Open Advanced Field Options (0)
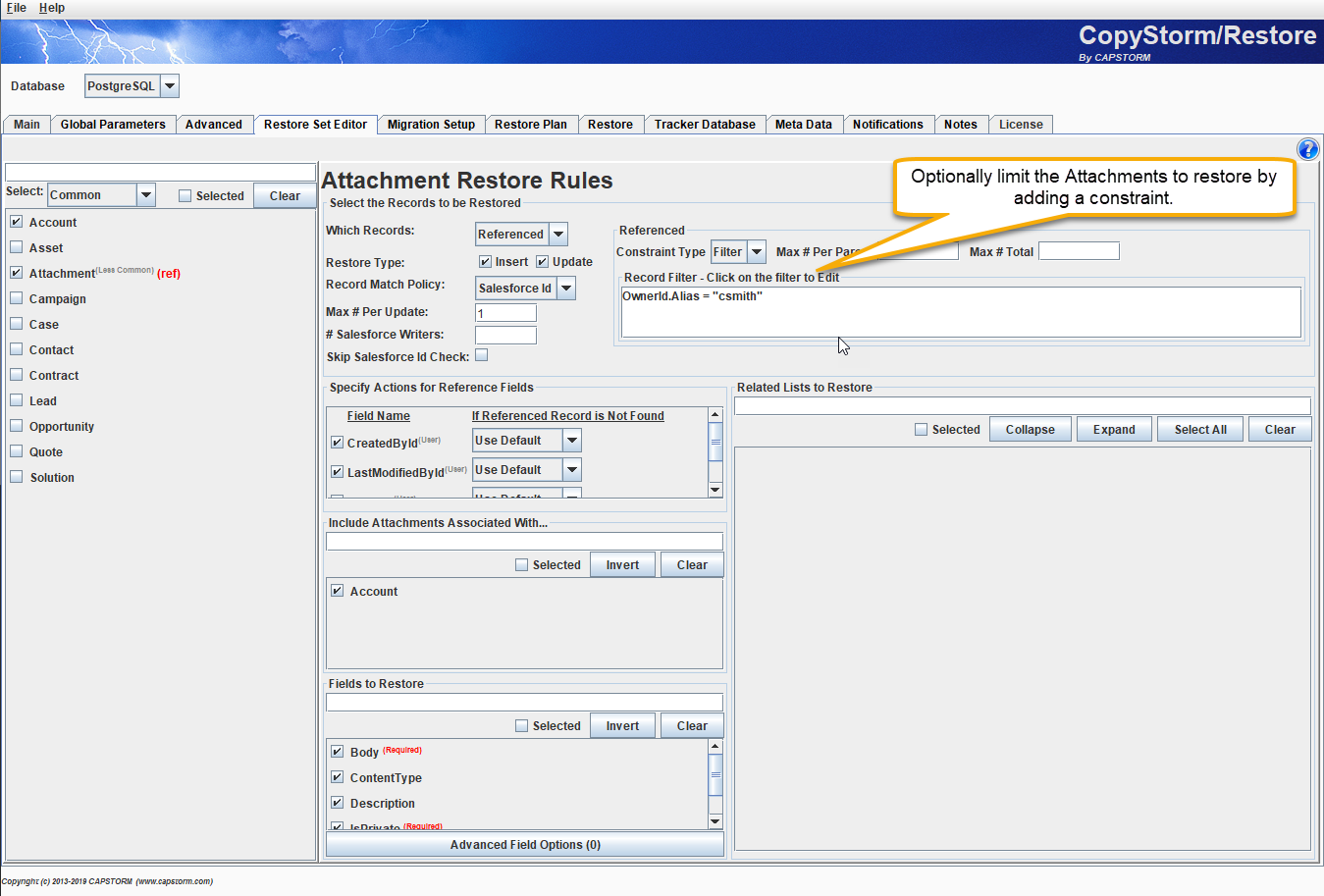Viewport: 1324px width, 896px height. point(525,845)
